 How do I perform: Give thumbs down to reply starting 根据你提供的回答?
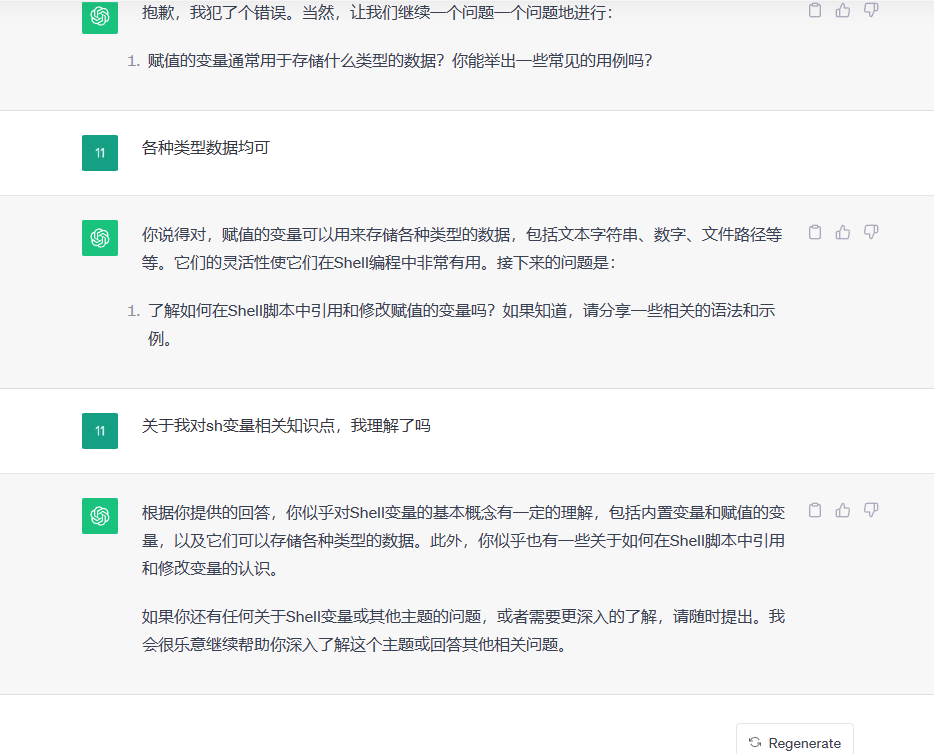click(x=871, y=510)
